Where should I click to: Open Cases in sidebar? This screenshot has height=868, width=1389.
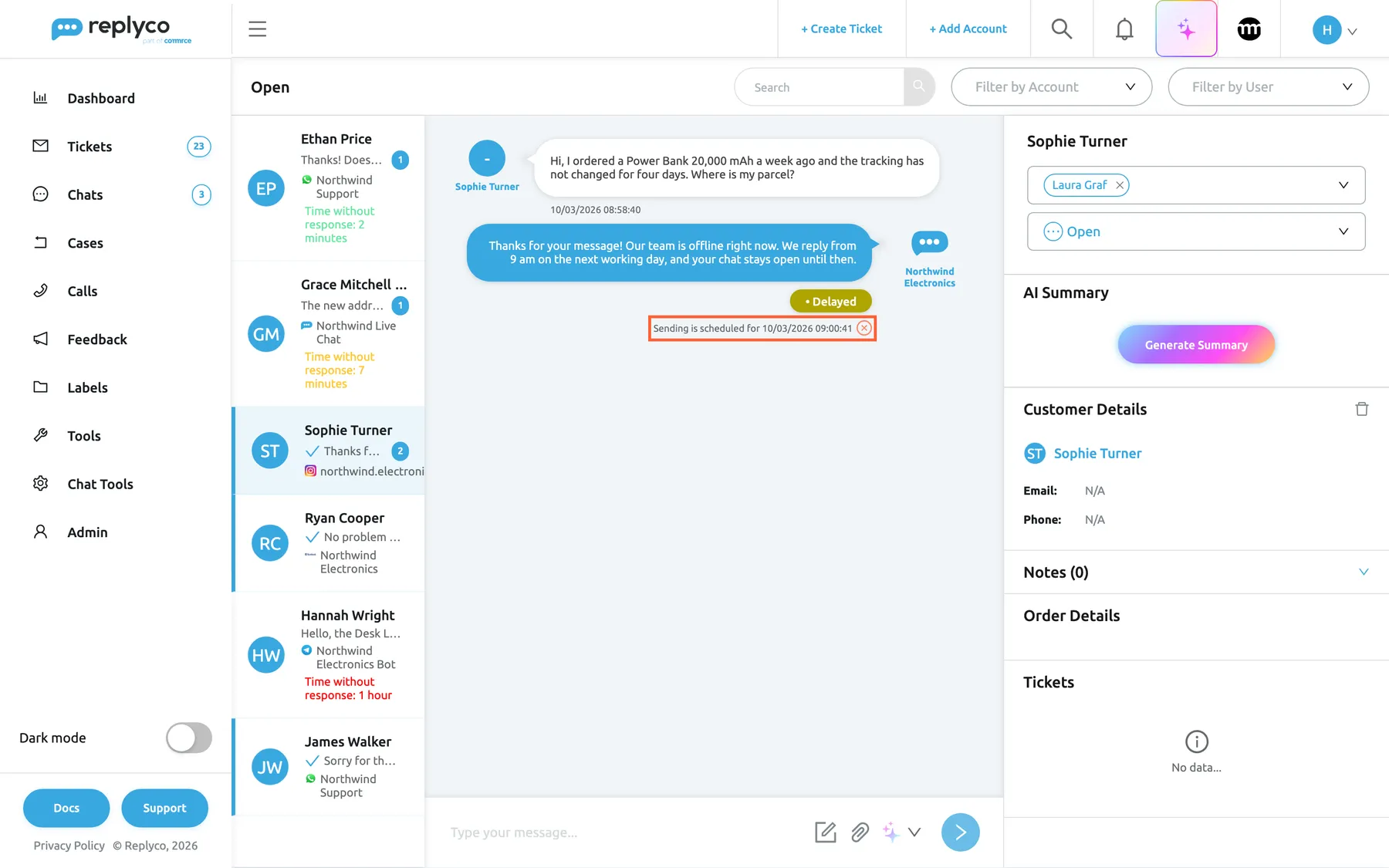(85, 243)
